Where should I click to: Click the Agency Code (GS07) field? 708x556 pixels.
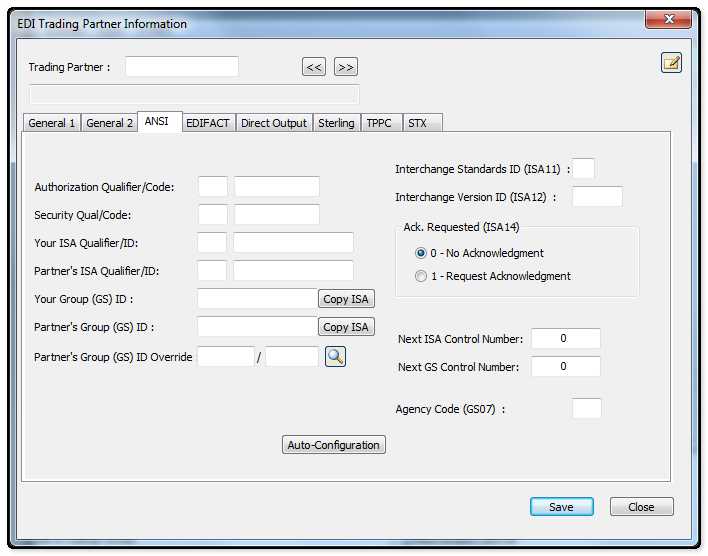pos(586,408)
